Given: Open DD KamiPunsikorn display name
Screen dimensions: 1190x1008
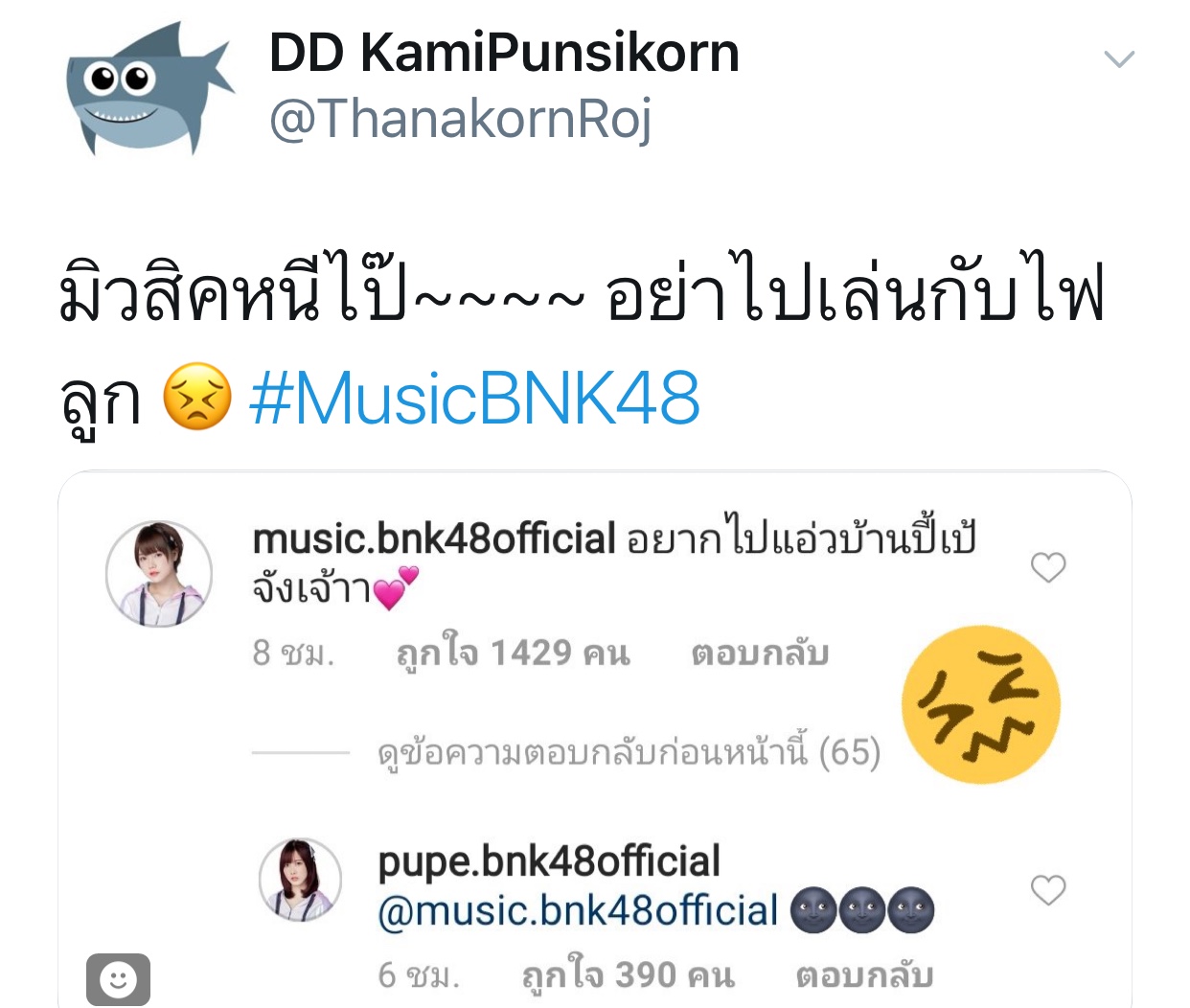Looking at the screenshot, I should click(504, 52).
